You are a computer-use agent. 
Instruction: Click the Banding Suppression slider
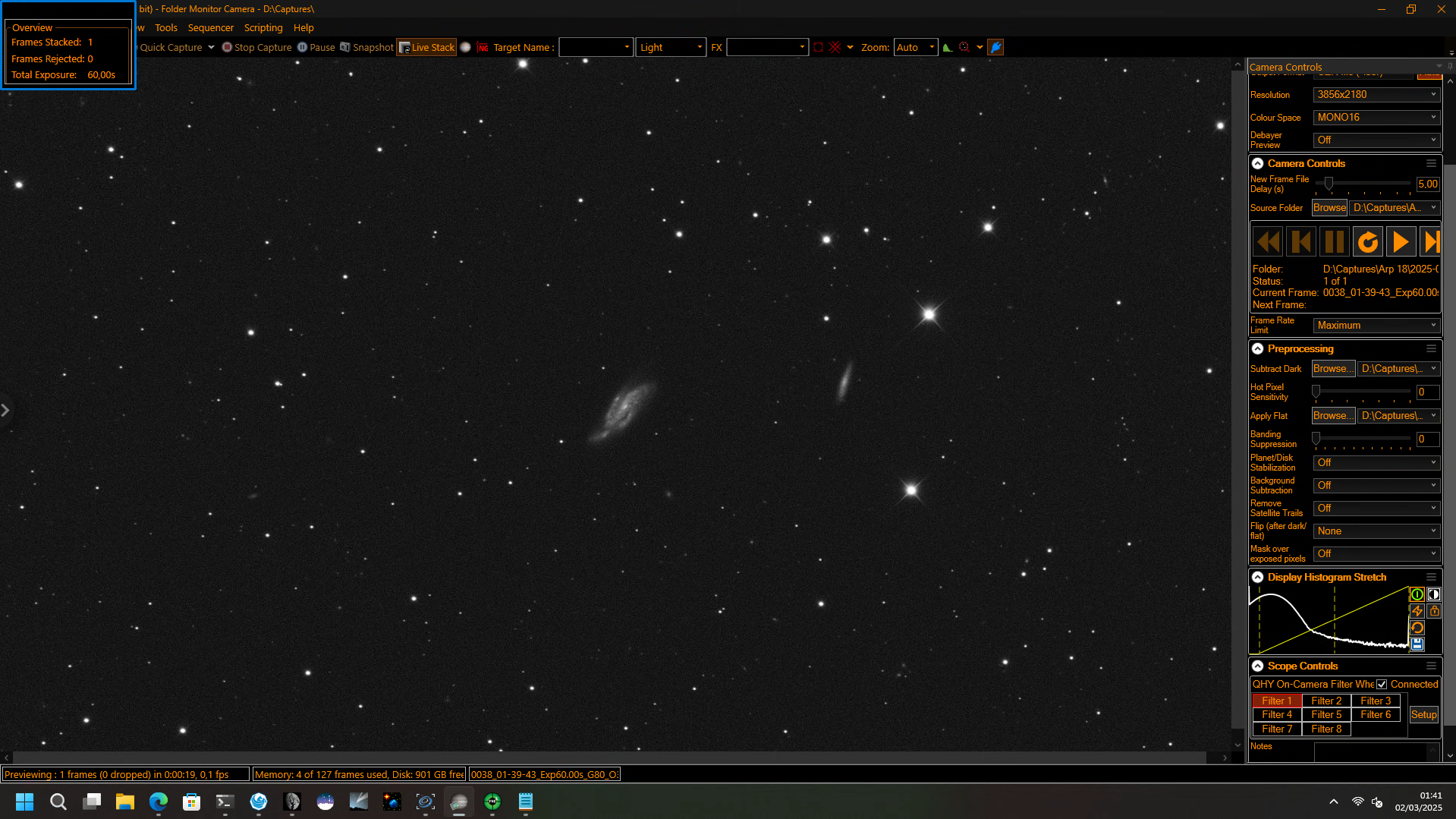pos(1363,439)
